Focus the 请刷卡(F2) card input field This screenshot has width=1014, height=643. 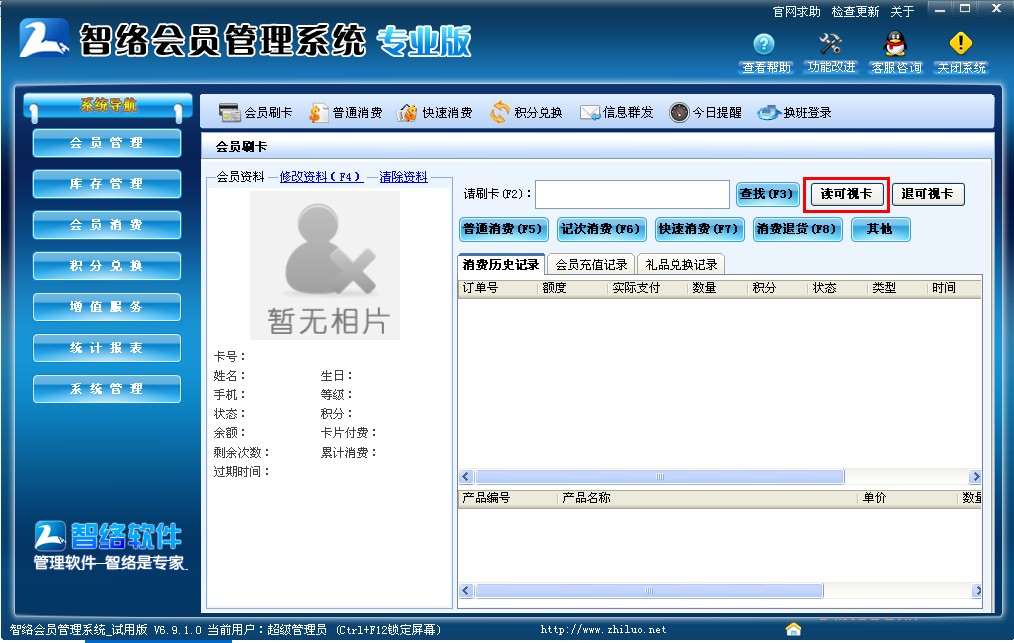[x=632, y=194]
